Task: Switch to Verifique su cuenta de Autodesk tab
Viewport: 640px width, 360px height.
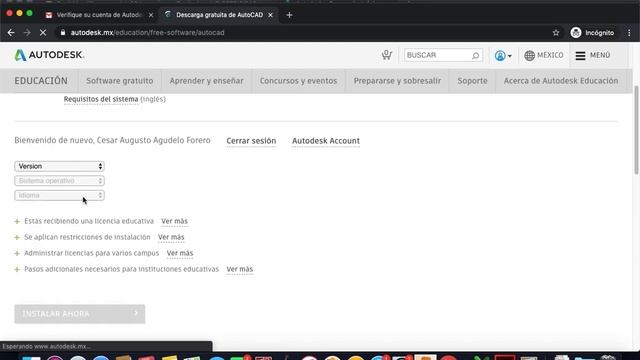Action: (x=99, y=15)
